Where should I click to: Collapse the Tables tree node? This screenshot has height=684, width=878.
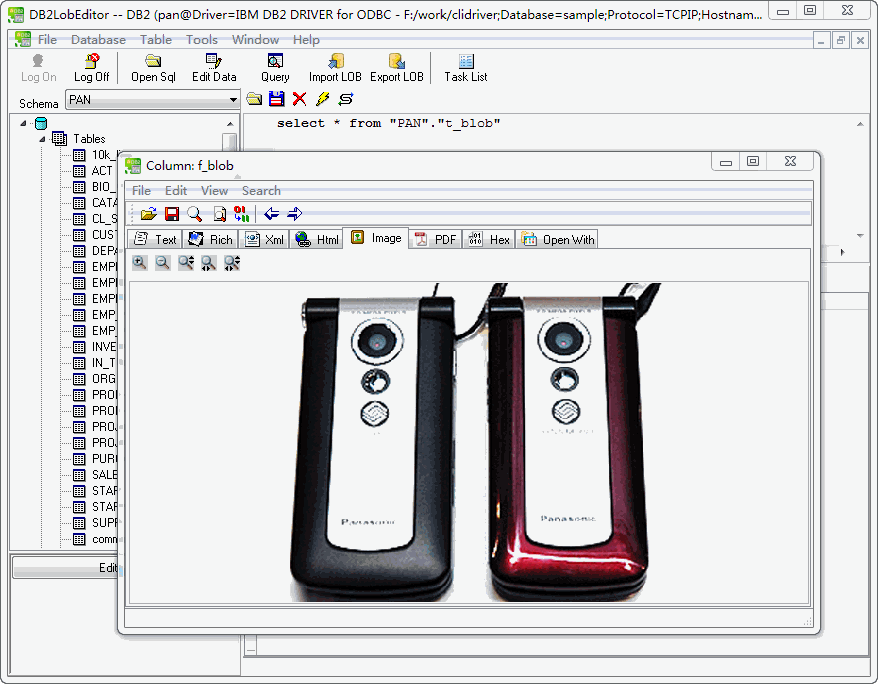(43, 139)
